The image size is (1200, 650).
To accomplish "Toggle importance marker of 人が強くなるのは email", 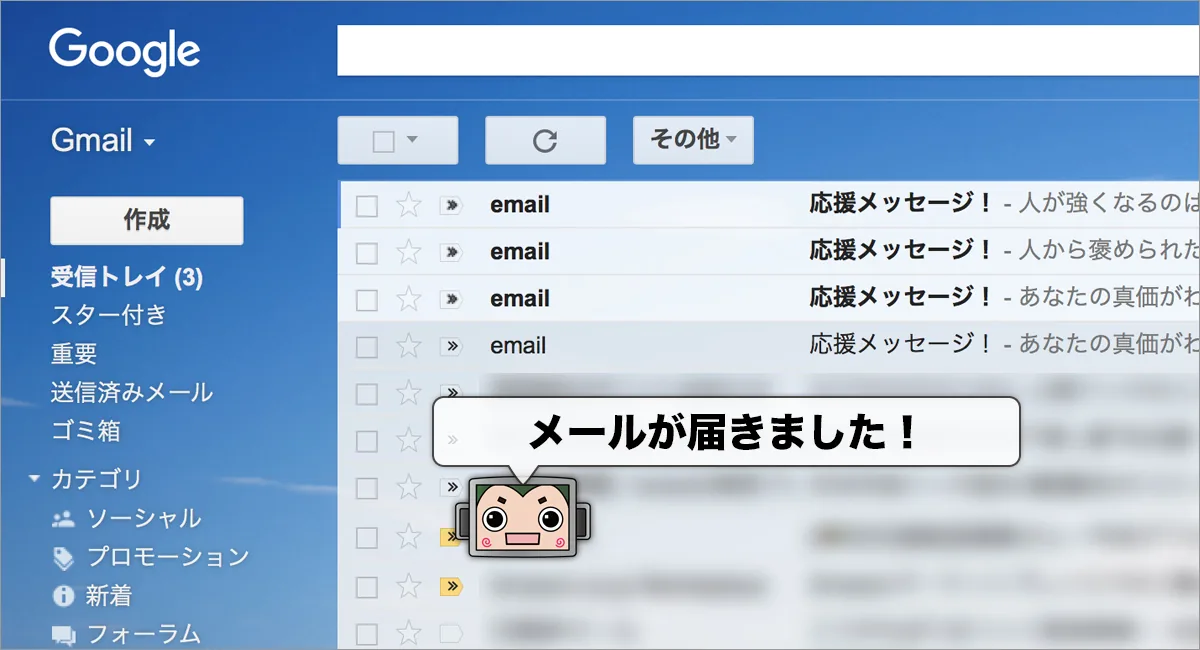I will (x=451, y=206).
